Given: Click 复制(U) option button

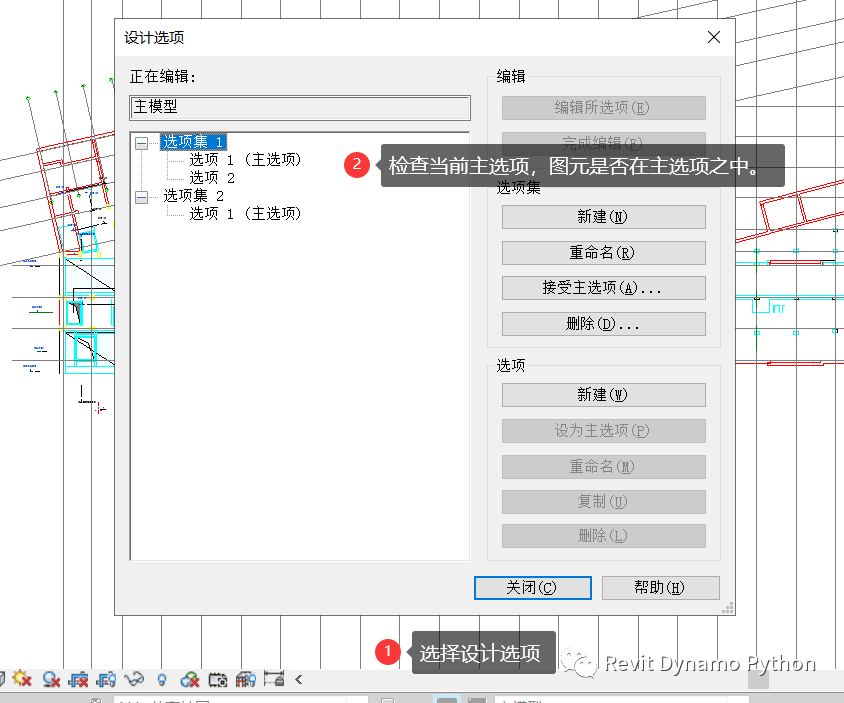Looking at the screenshot, I should [603, 502].
